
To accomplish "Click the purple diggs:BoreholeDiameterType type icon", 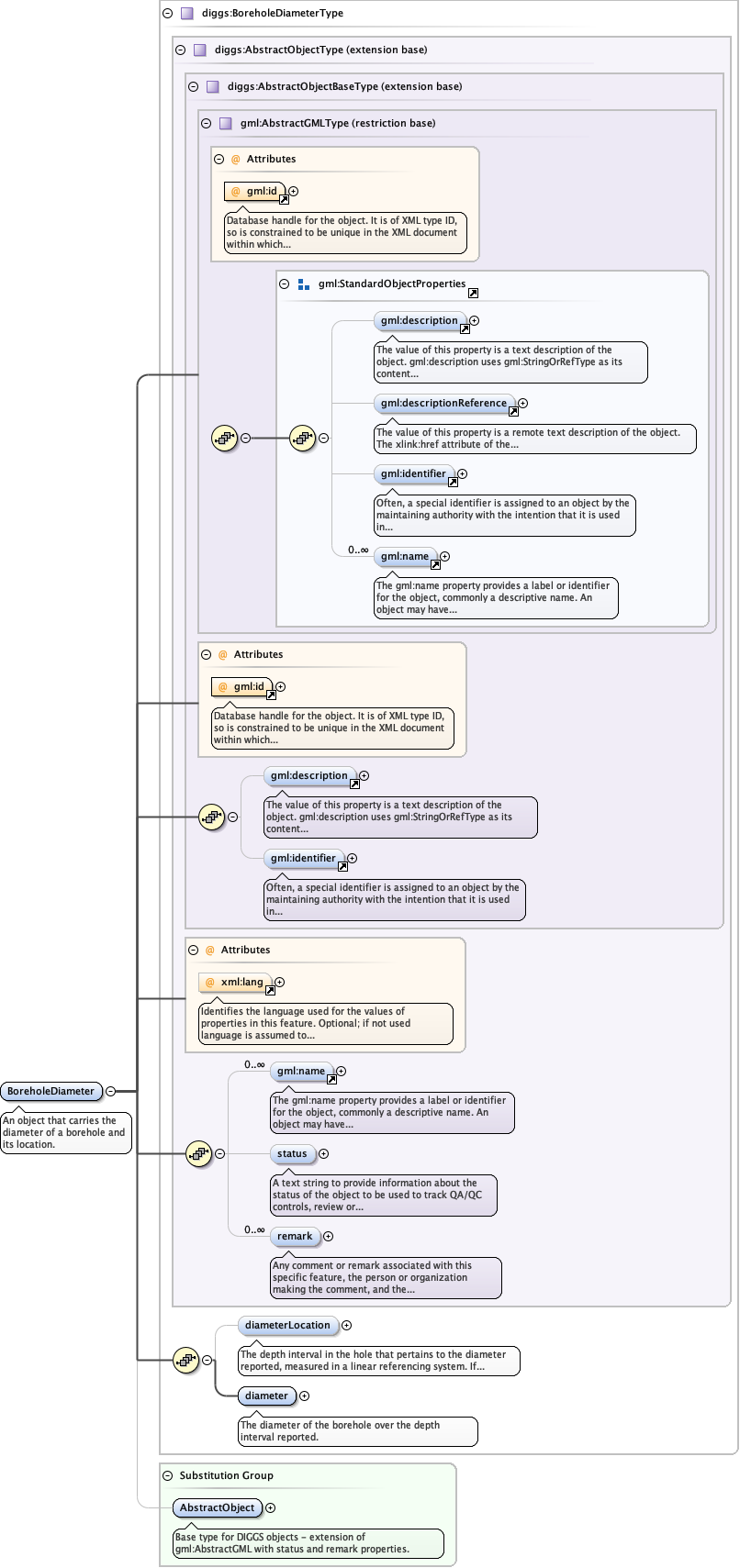I will (x=187, y=14).
